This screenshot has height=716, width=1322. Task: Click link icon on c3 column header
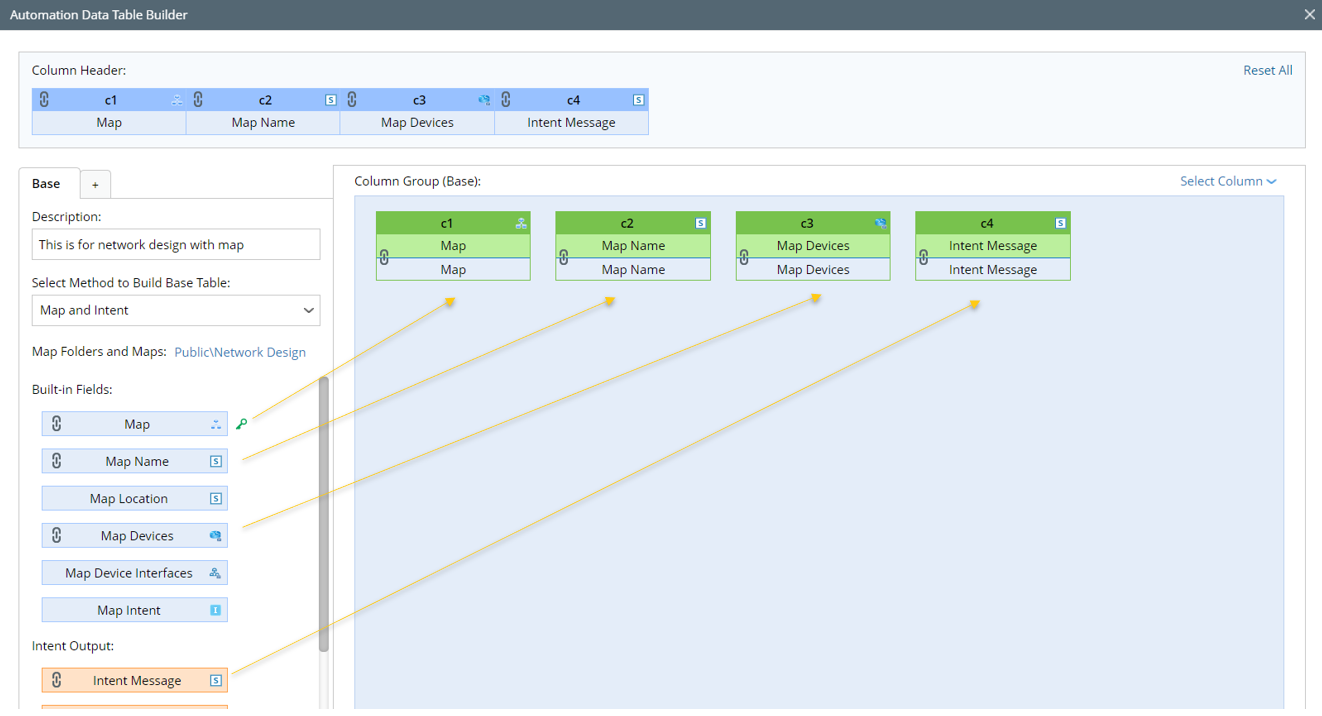point(352,100)
